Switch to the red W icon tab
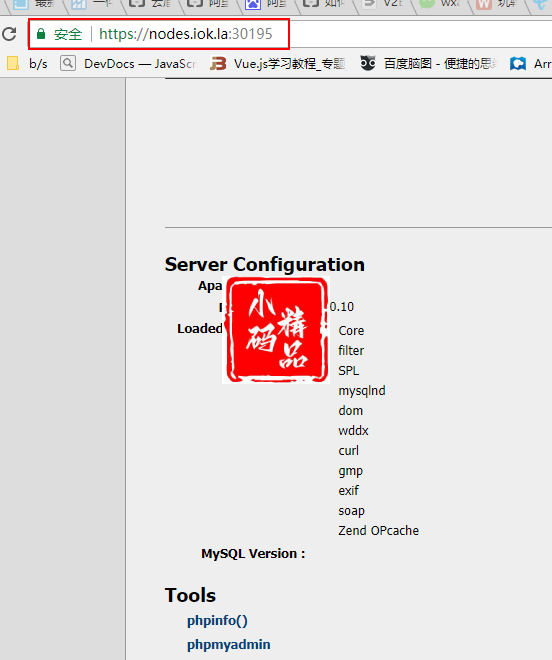This screenshot has width=552, height=660. 483,5
